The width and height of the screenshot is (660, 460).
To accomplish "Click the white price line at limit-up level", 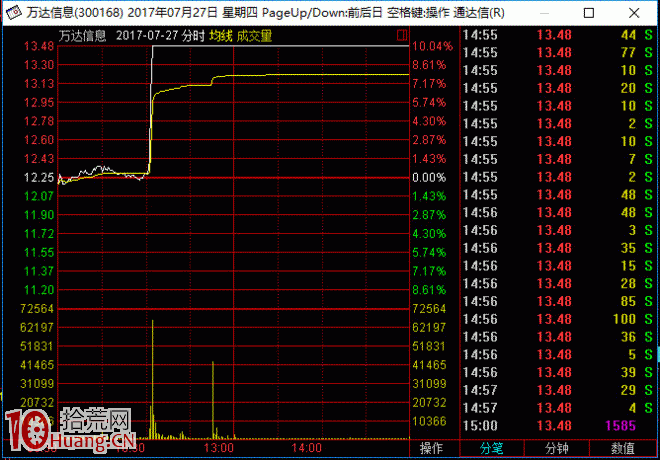I will tap(280, 46).
